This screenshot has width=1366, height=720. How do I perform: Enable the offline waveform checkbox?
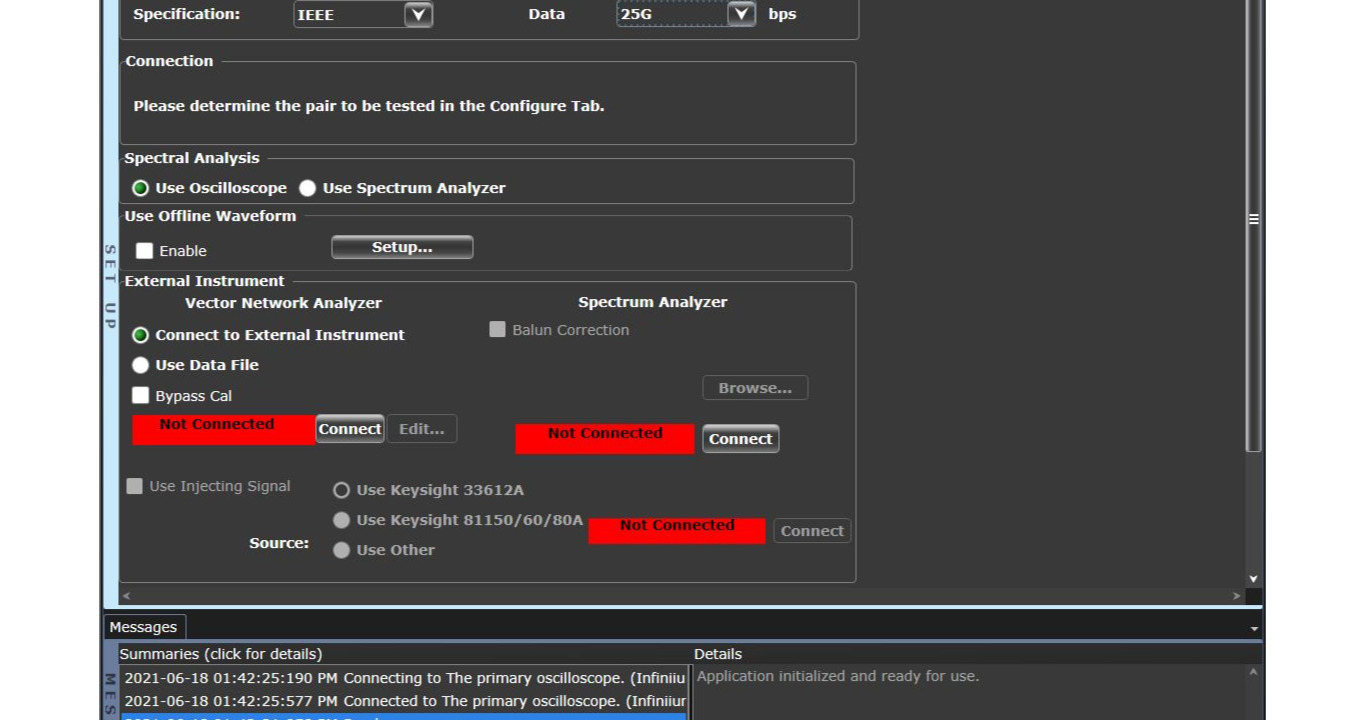pyautogui.click(x=145, y=251)
